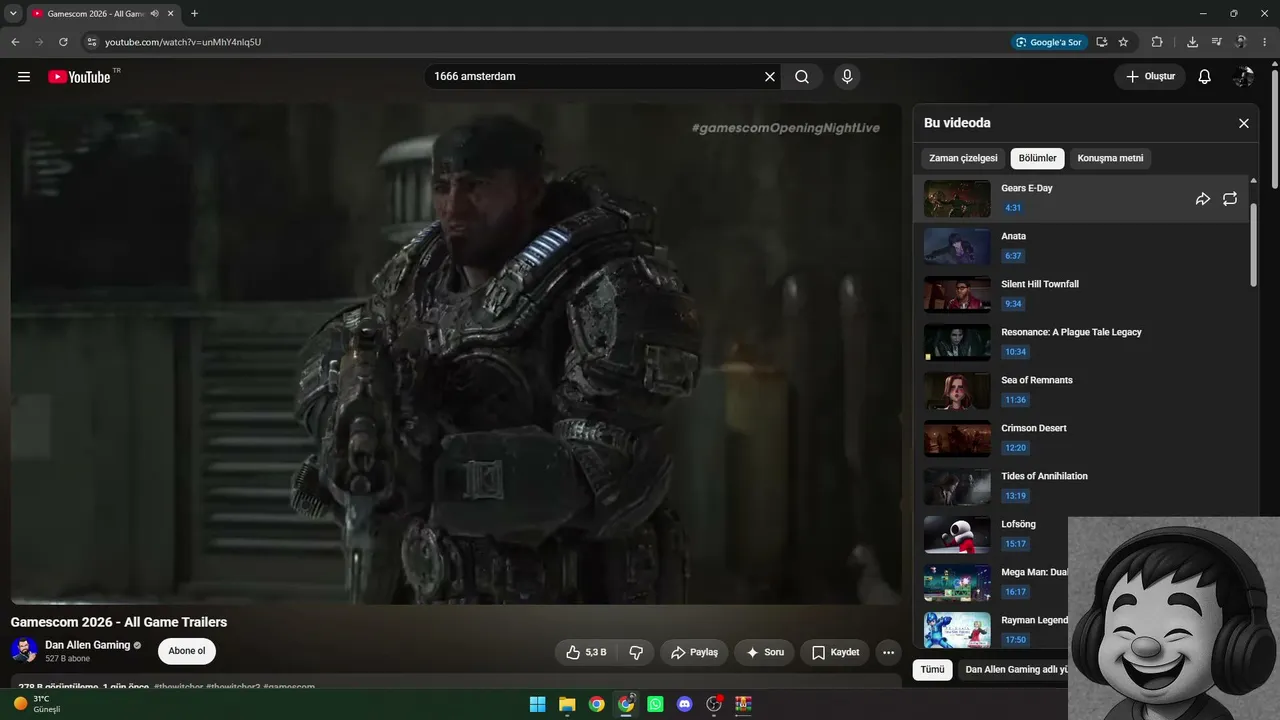Open the Chrome three-dot menu
This screenshot has width=1280, height=720.
(1265, 42)
